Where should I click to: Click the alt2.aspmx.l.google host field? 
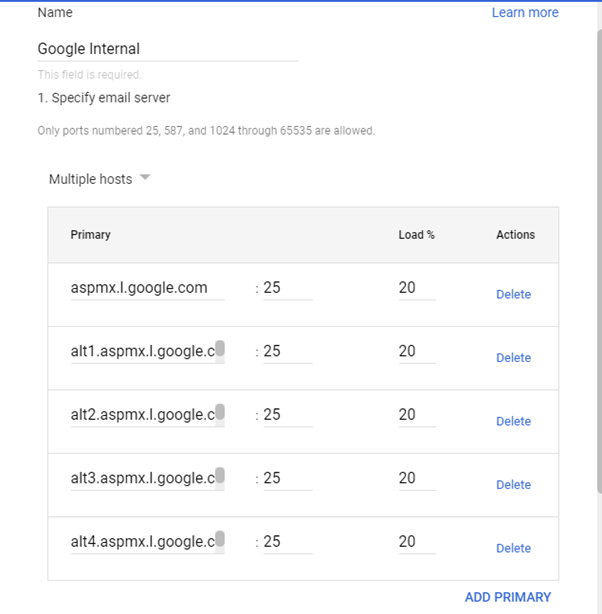pos(142,415)
